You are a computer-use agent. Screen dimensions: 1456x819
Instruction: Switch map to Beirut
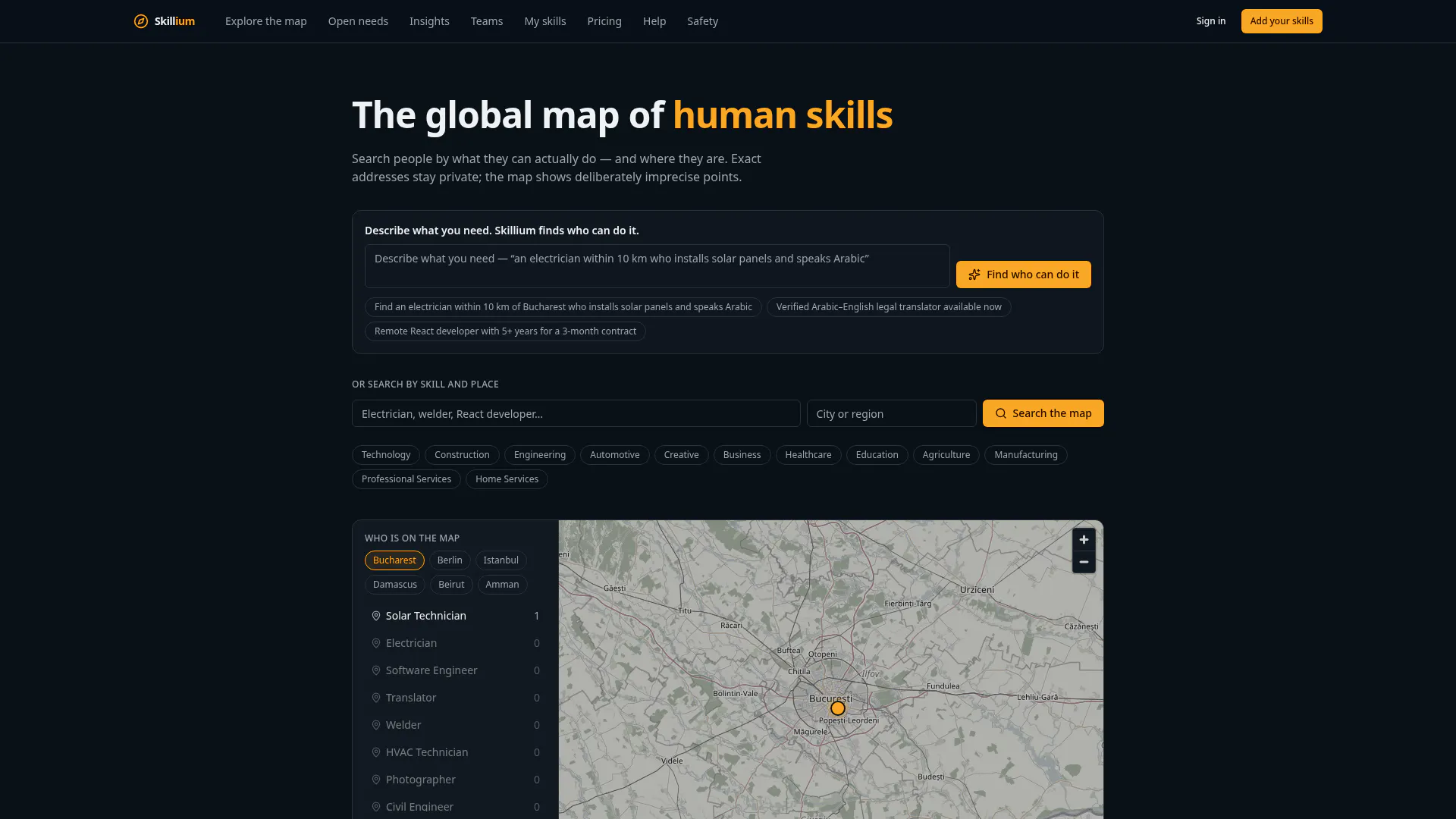coord(451,585)
